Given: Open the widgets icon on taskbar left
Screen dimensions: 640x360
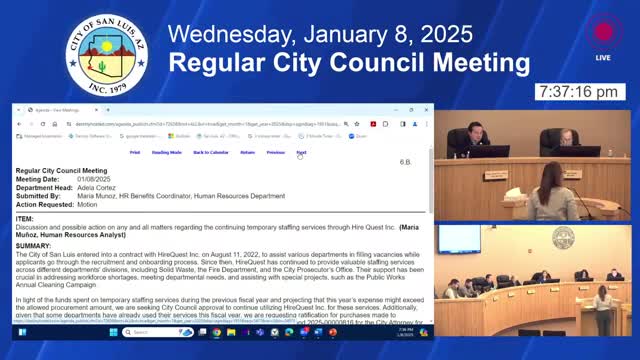Looking at the screenshot, I should coord(22,332).
